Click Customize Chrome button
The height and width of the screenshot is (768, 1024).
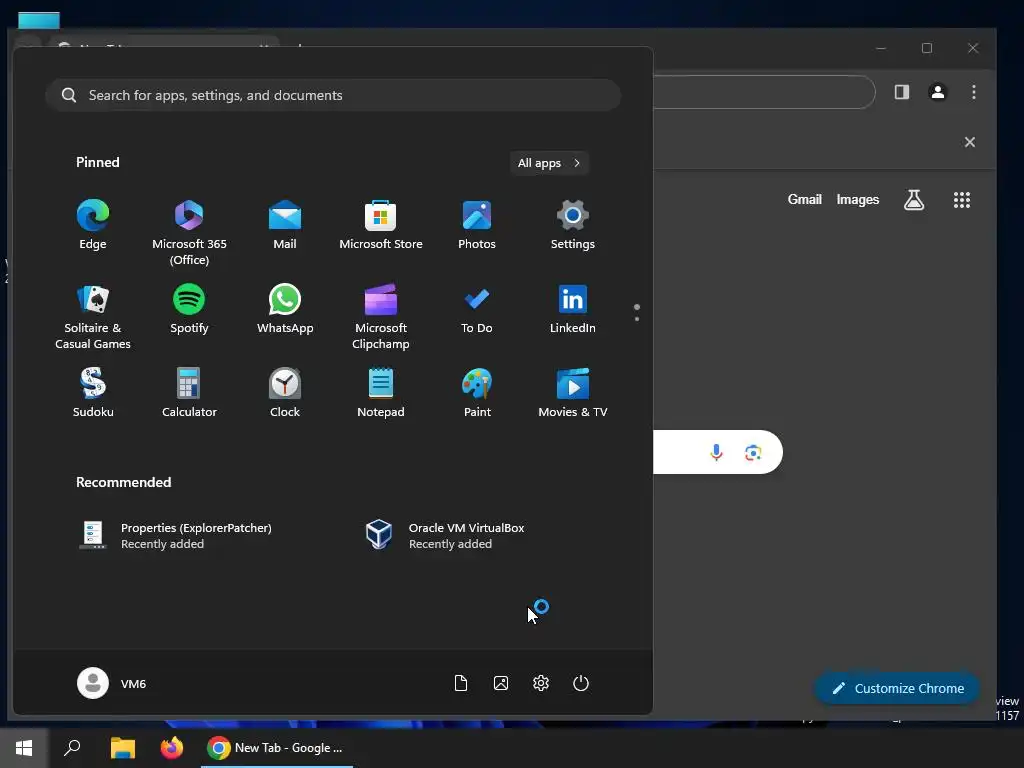(897, 688)
